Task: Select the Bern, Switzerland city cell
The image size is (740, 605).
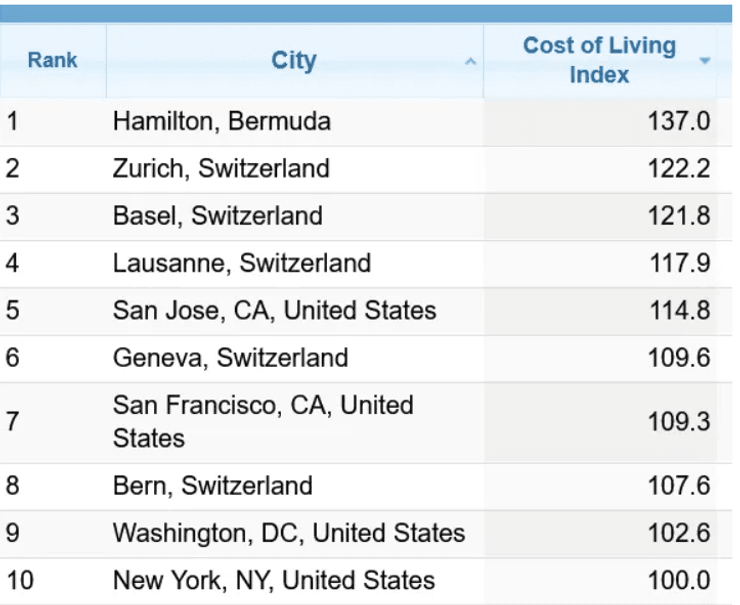Action: [212, 486]
